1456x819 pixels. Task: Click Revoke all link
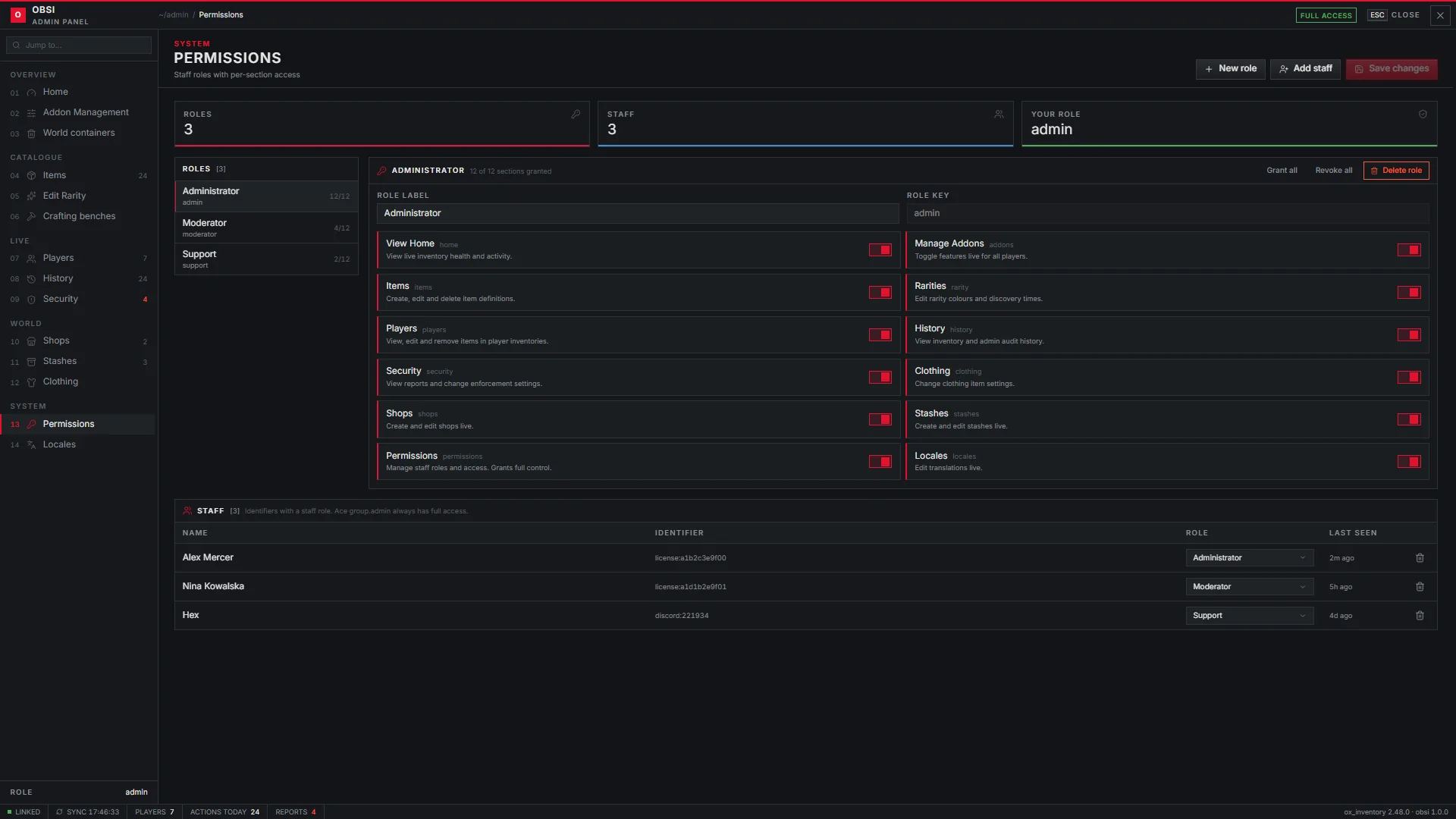(1333, 171)
